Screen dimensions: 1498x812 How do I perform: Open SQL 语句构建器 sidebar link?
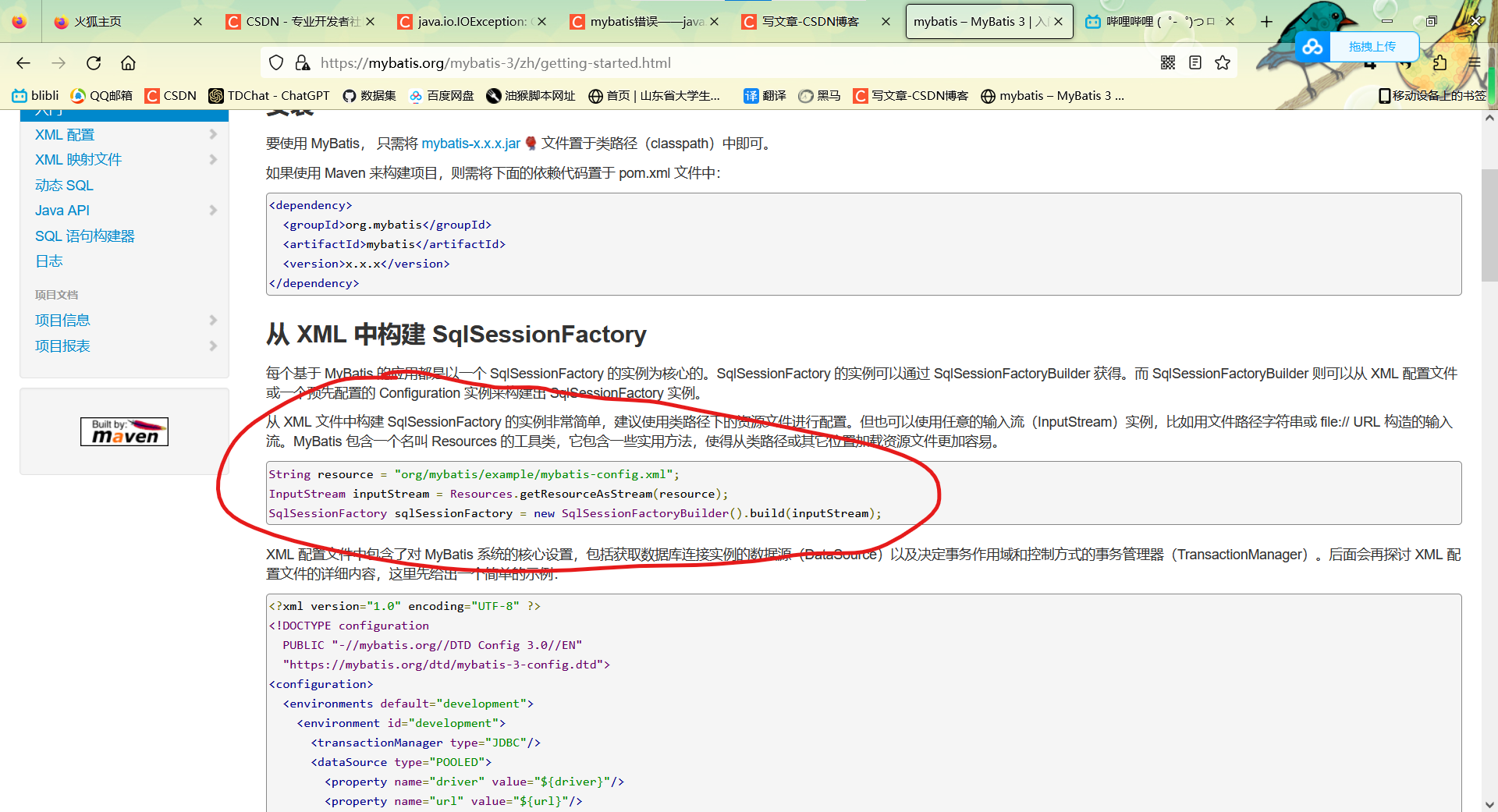point(85,236)
